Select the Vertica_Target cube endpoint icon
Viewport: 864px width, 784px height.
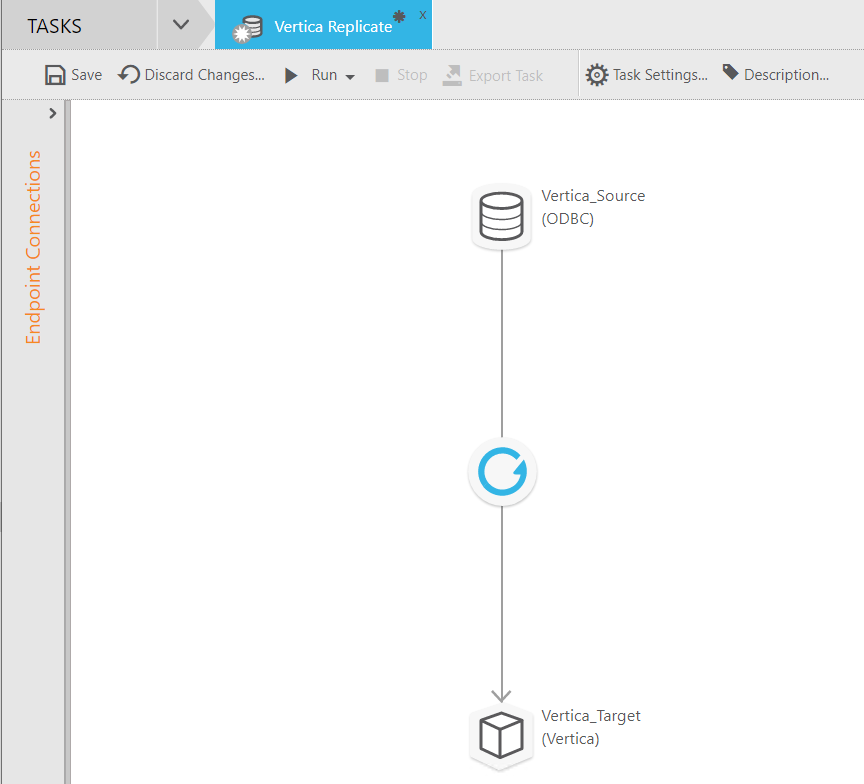[501, 736]
